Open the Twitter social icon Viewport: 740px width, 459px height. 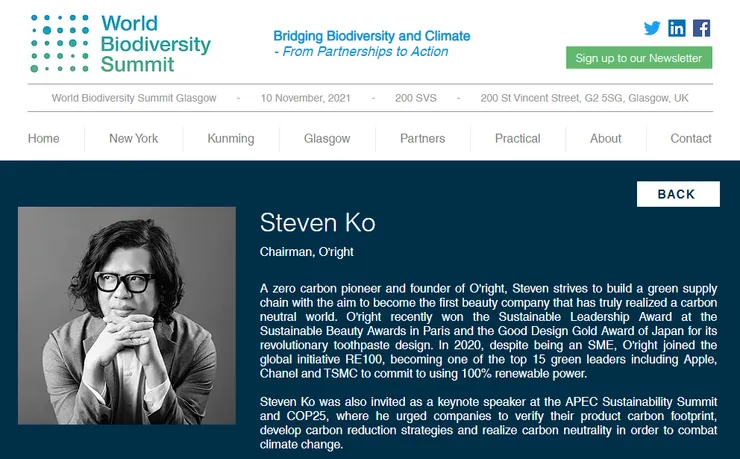[x=652, y=28]
